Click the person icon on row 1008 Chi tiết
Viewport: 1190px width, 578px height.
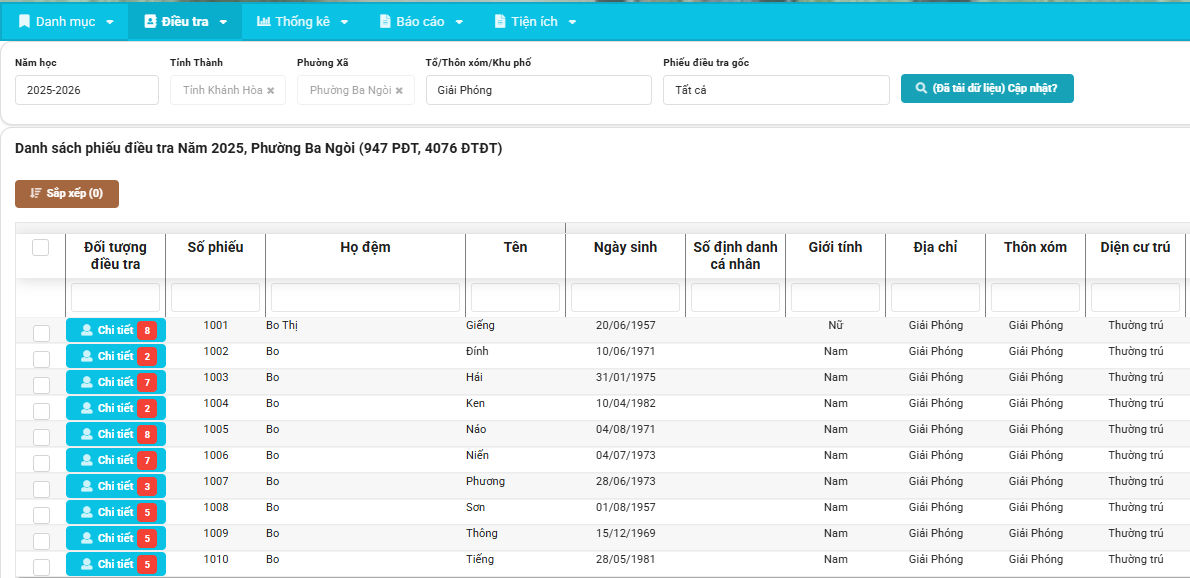coord(87,512)
